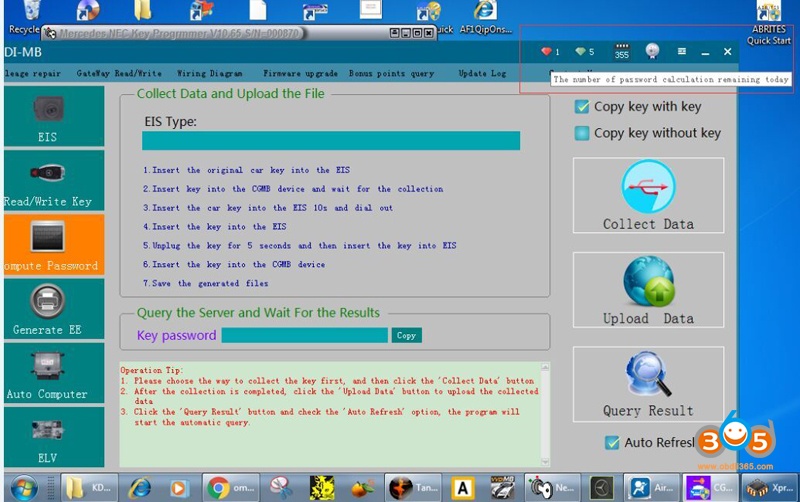The width and height of the screenshot is (800, 502).
Task: Open the ABRITES Quick Start desktop shortcut
Action: point(769,23)
